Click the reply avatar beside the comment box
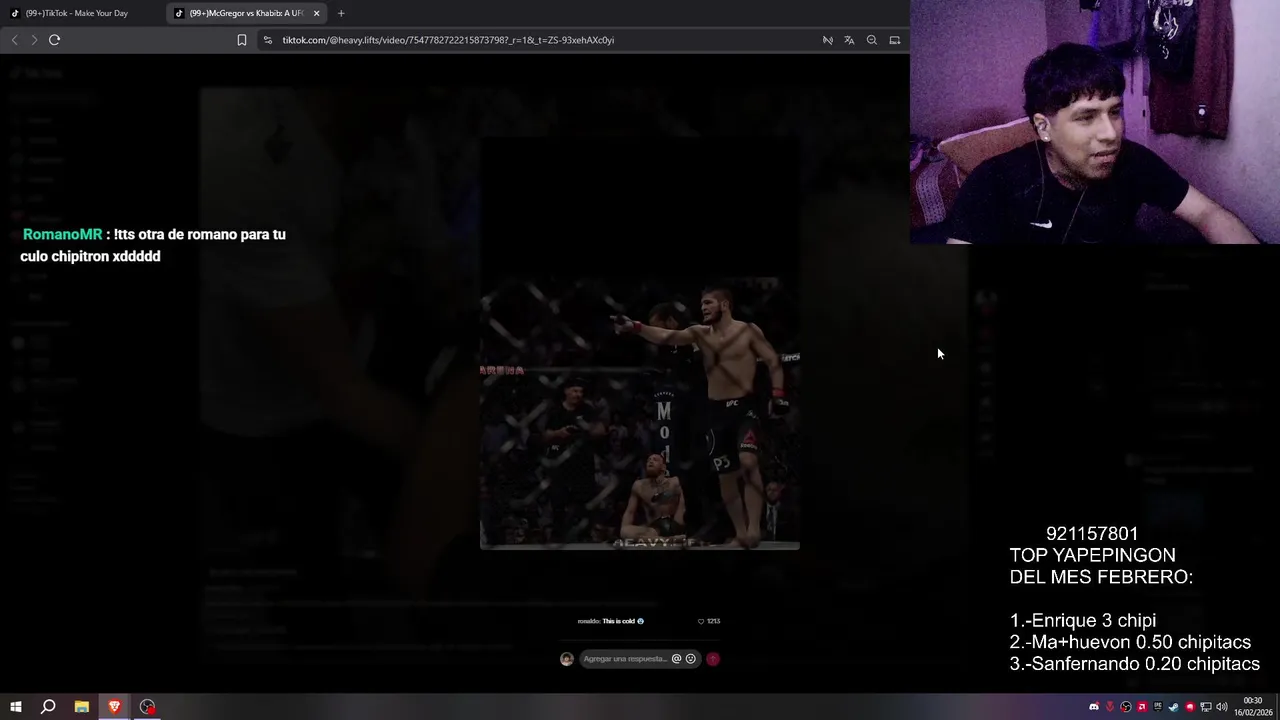Image resolution: width=1280 pixels, height=720 pixels. pyautogui.click(x=567, y=659)
